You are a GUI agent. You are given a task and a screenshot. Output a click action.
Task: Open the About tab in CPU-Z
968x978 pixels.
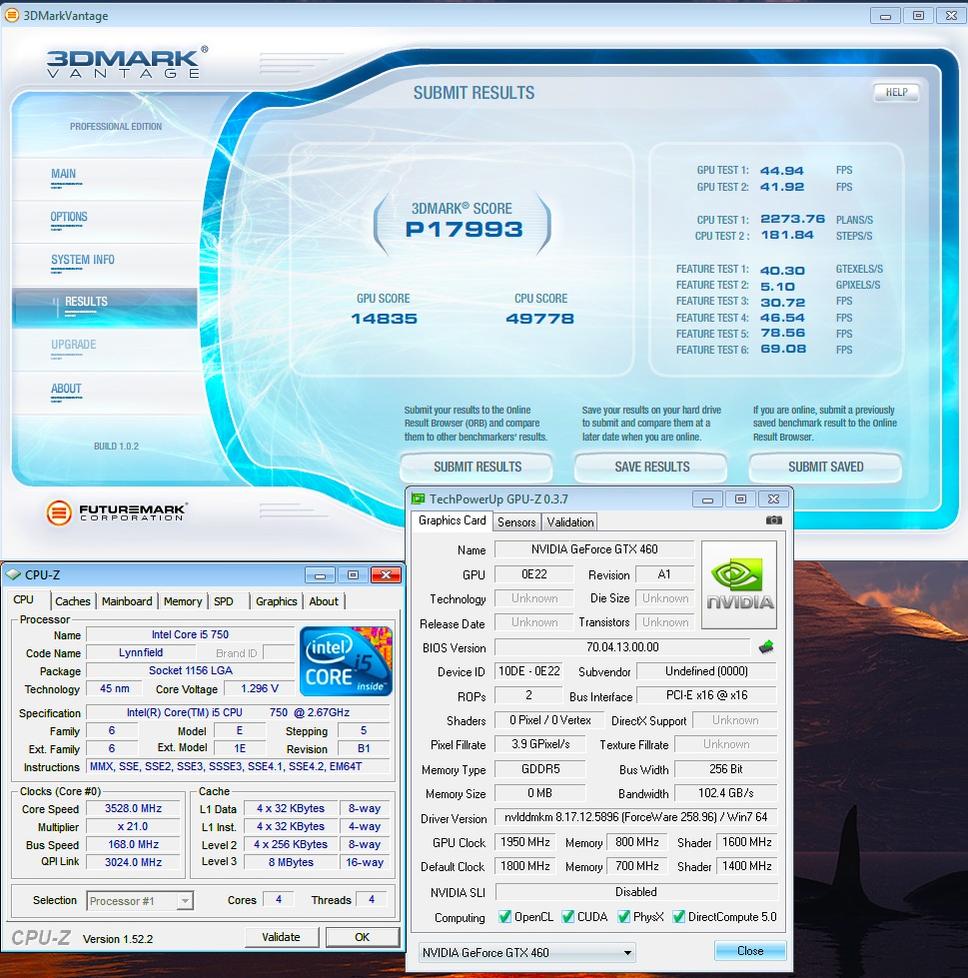coord(323,601)
